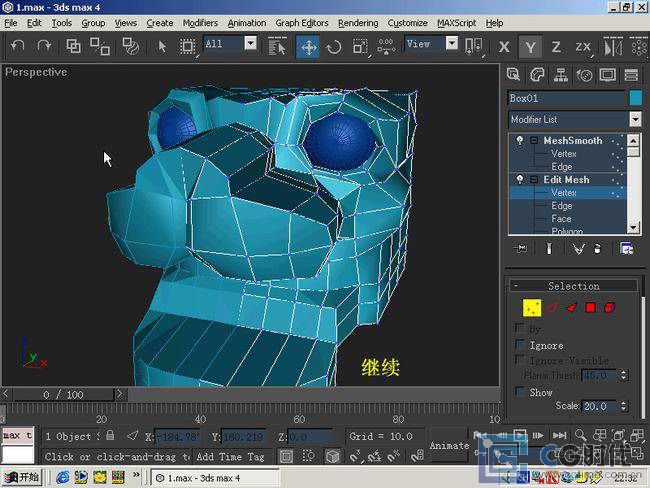This screenshot has width=650, height=488.
Task: Open Select by Name tool
Action: click(x=277, y=47)
